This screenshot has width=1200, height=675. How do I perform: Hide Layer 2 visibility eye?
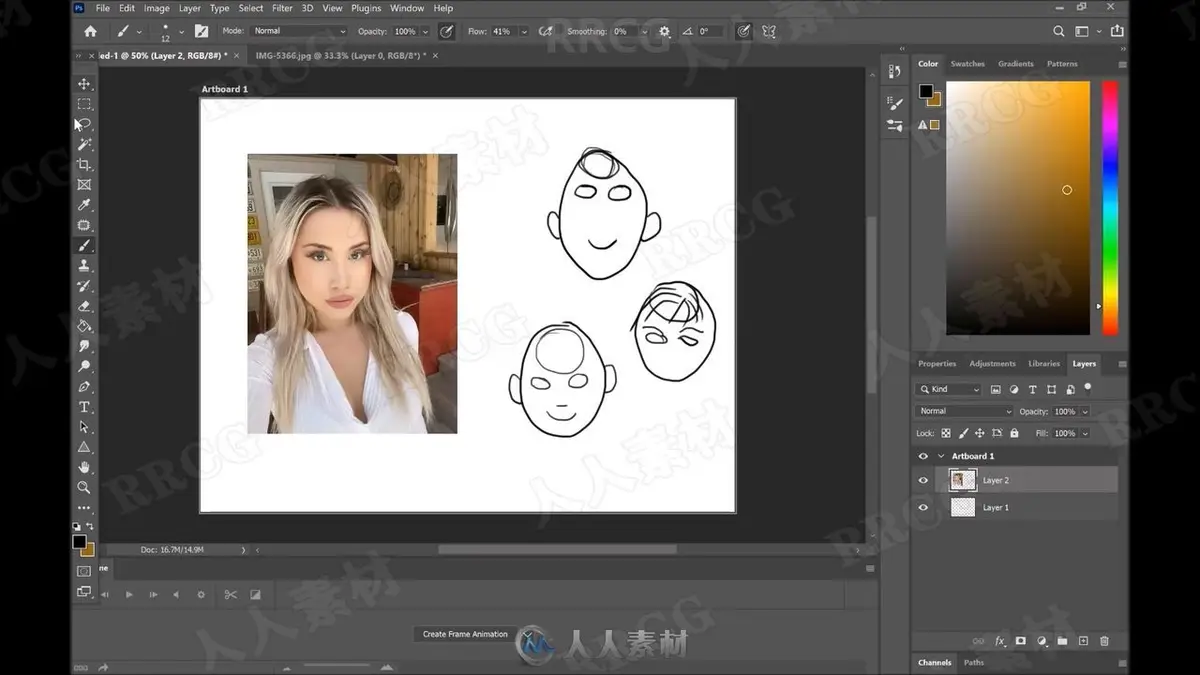[923, 480]
